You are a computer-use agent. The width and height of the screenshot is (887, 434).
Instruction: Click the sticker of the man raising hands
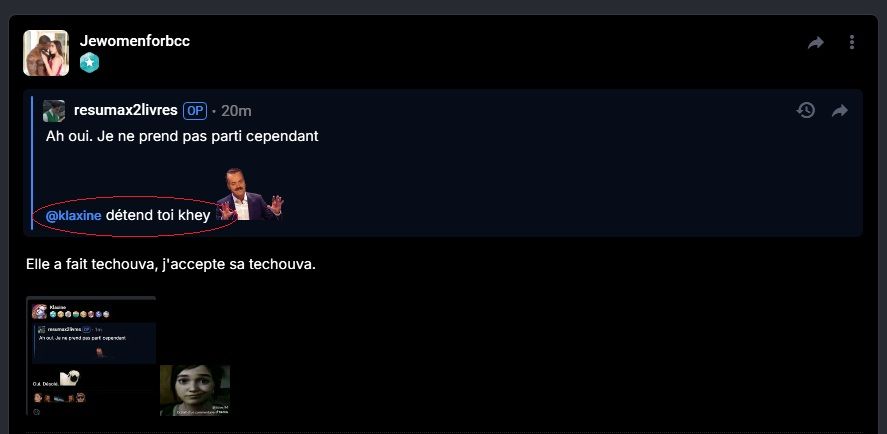(251, 195)
